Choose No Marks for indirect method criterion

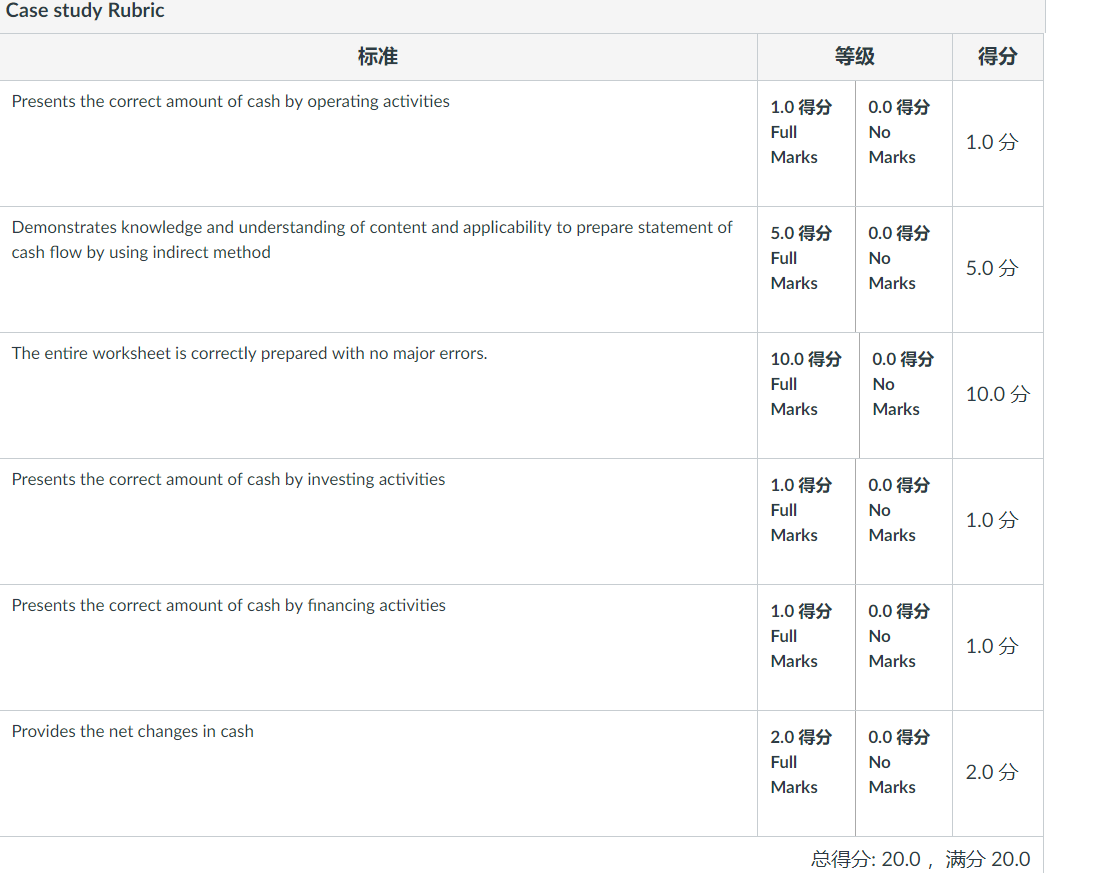coord(904,269)
